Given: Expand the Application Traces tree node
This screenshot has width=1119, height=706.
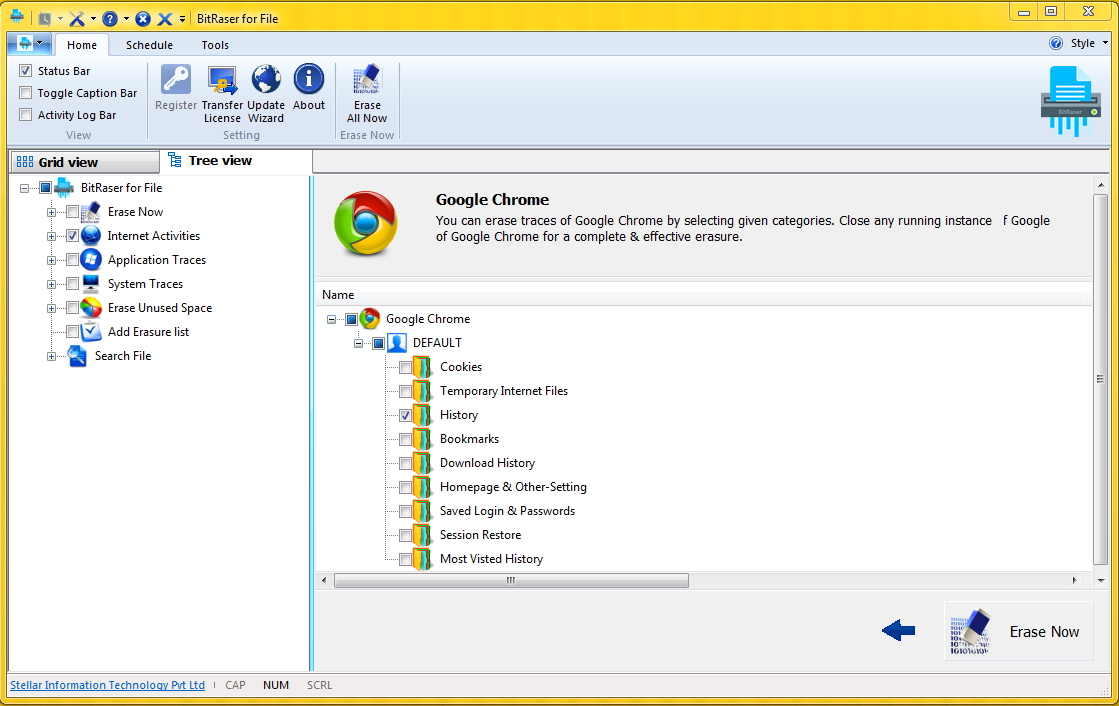Looking at the screenshot, I should [x=51, y=261].
